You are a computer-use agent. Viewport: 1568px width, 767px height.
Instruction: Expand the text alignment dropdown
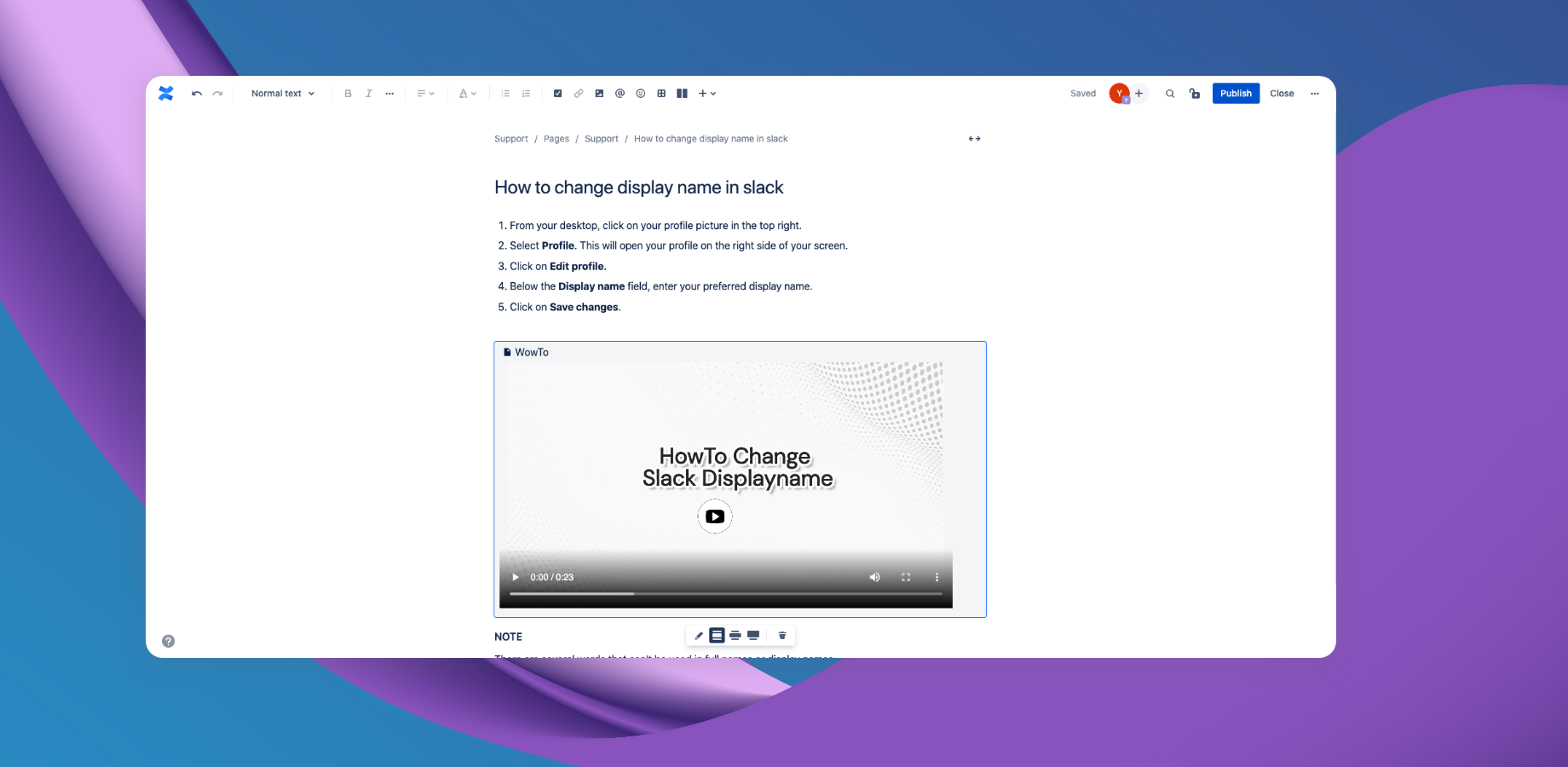[x=425, y=94]
